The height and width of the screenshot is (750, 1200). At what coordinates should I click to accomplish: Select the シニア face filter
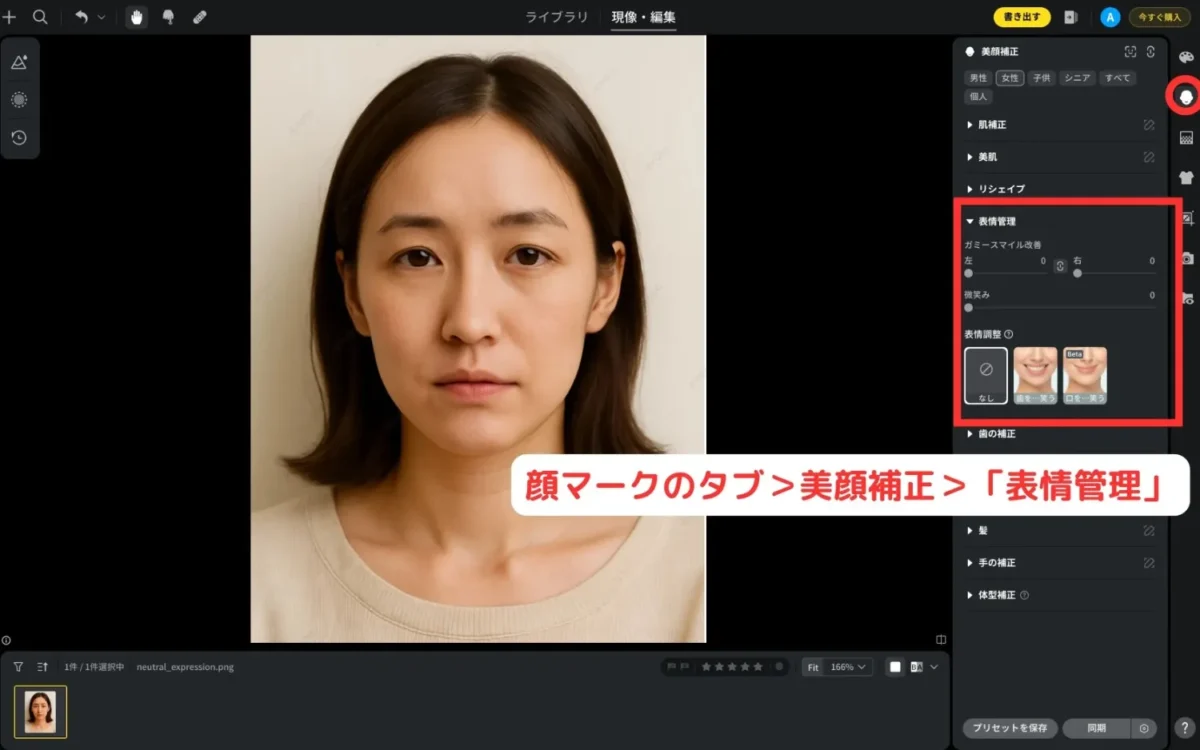click(1077, 78)
